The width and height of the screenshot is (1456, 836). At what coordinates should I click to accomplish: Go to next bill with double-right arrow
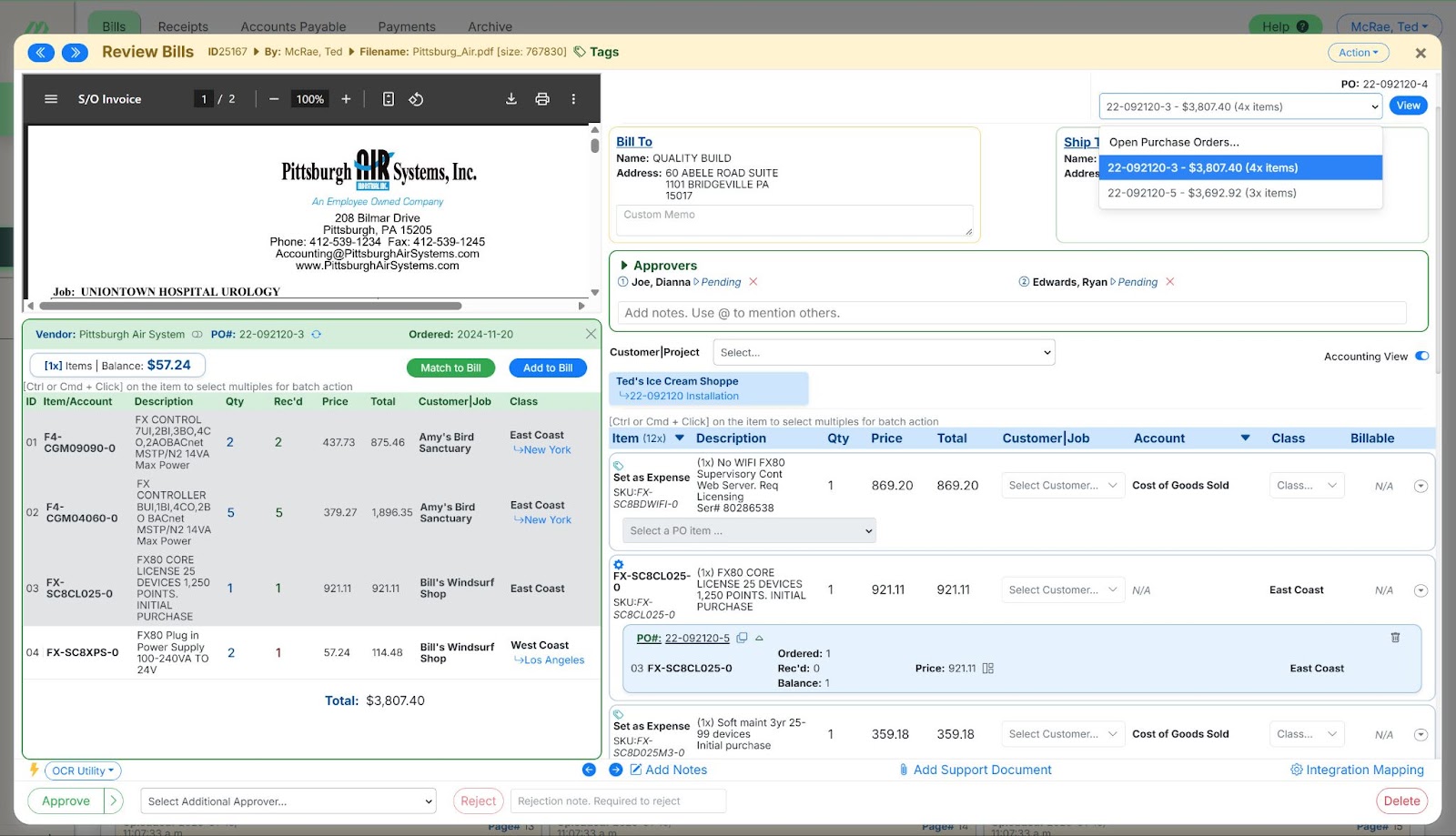(x=76, y=53)
